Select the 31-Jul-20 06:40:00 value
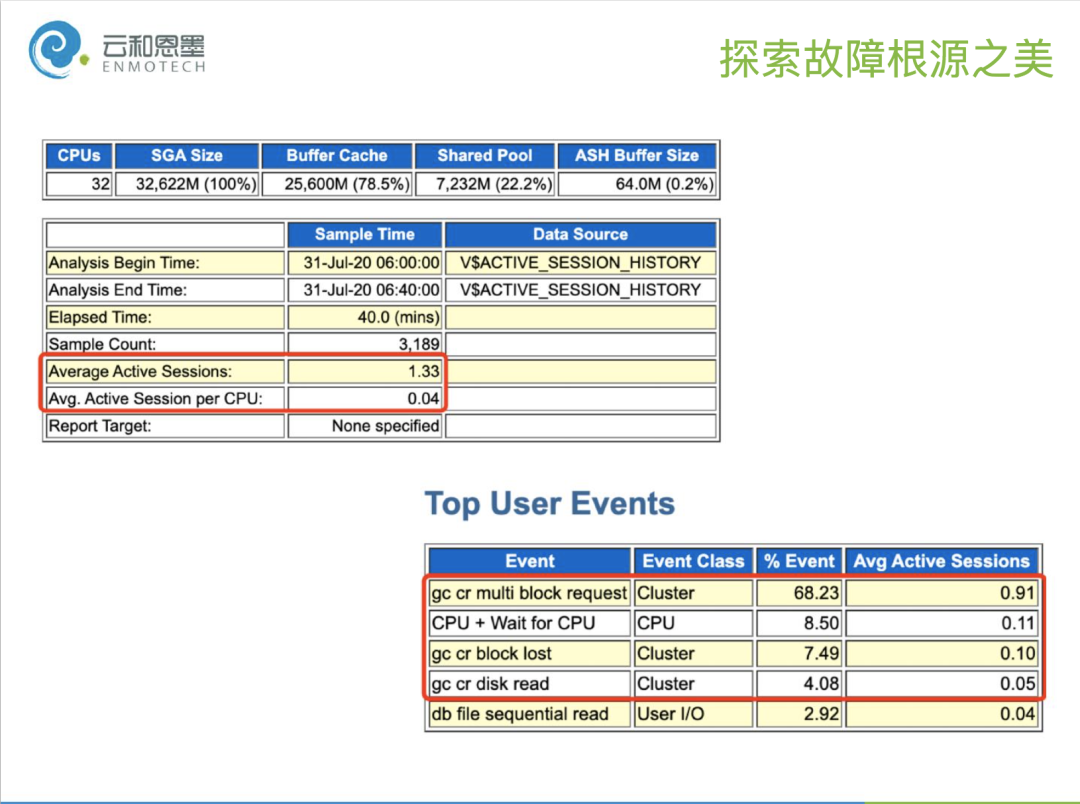1080x804 pixels. pyautogui.click(x=364, y=290)
